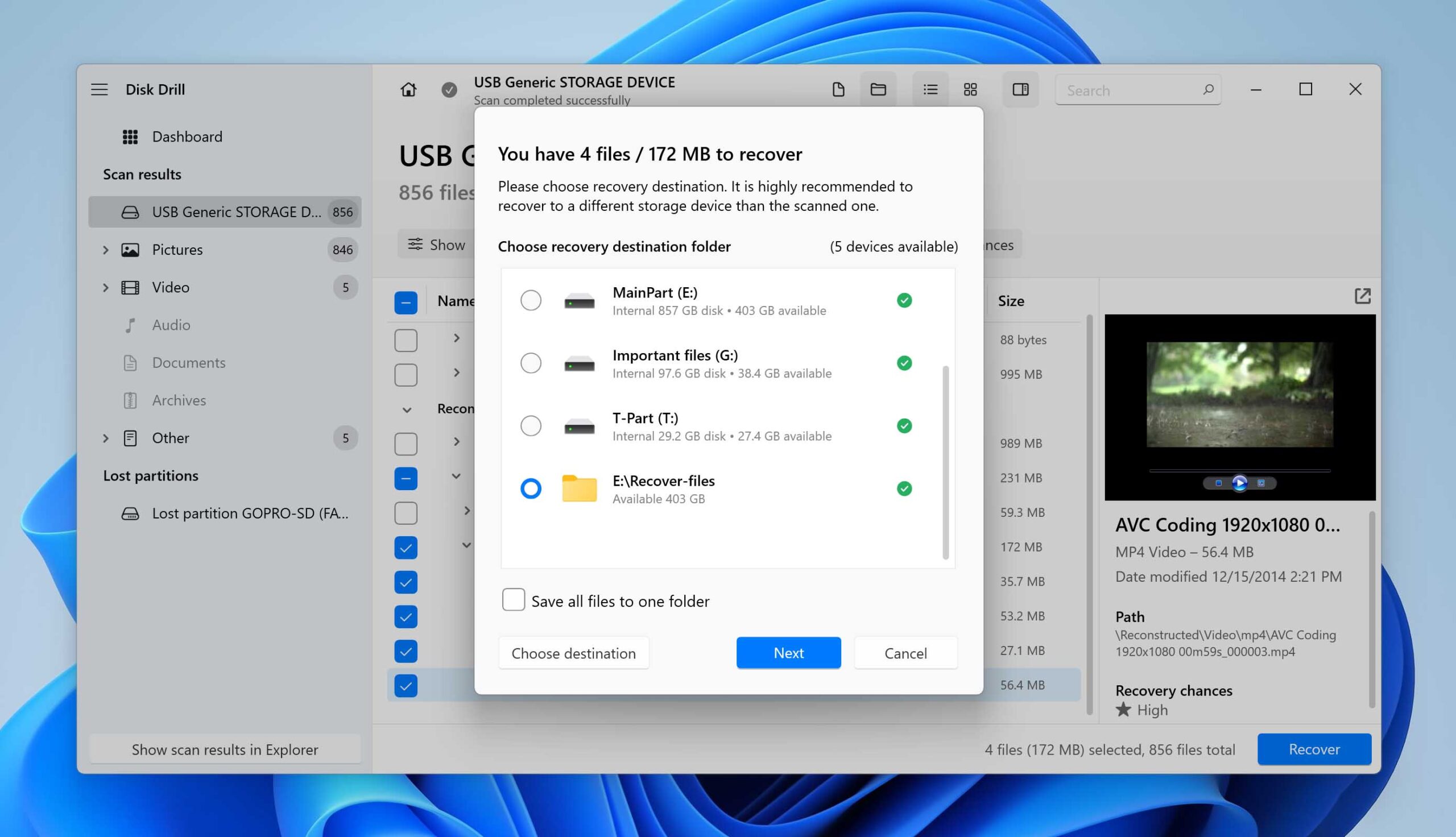The image size is (1456, 837).
Task: Select Important files (G:) radio button
Action: click(531, 363)
